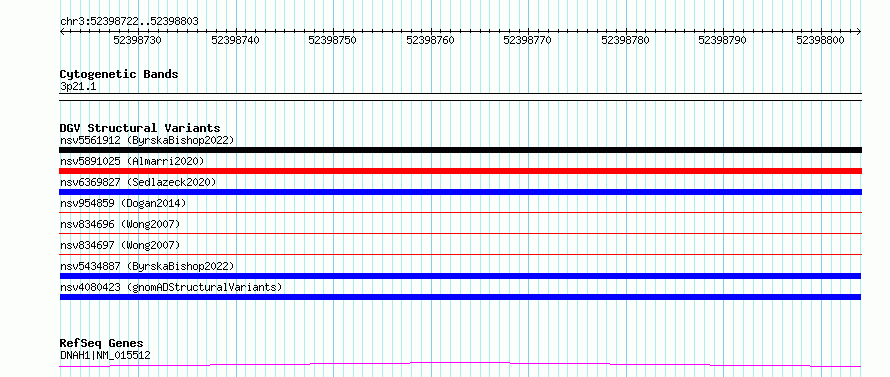Click ruler position 52398780

tap(625, 40)
